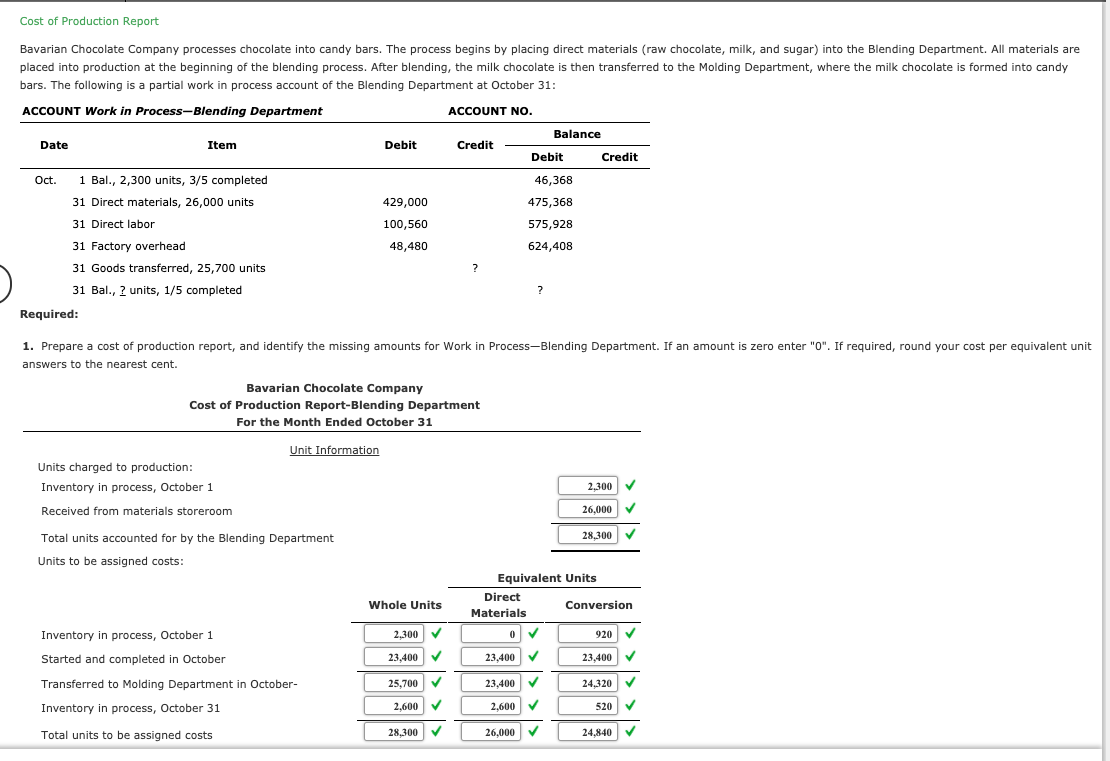The image size is (1110, 761).
Task: Open the Cost of Production Report link
Action: (x=88, y=20)
